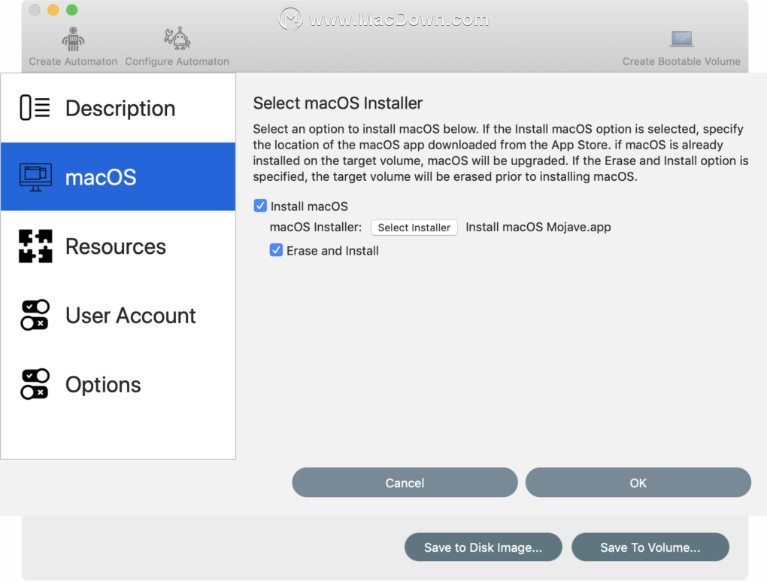Click the Install macOS Mojave.app filename
Viewport: 767px width, 583px height.
(538, 227)
